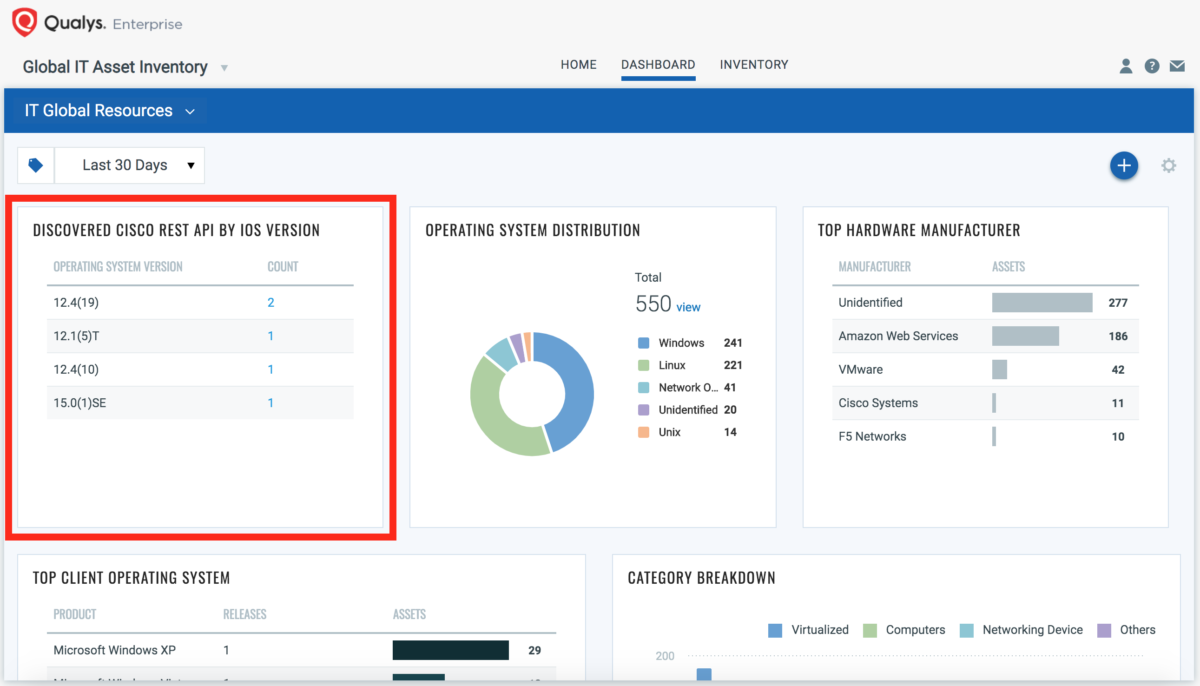The width and height of the screenshot is (1200, 686).
Task: Add a new widget via the plus icon
Action: click(1124, 166)
